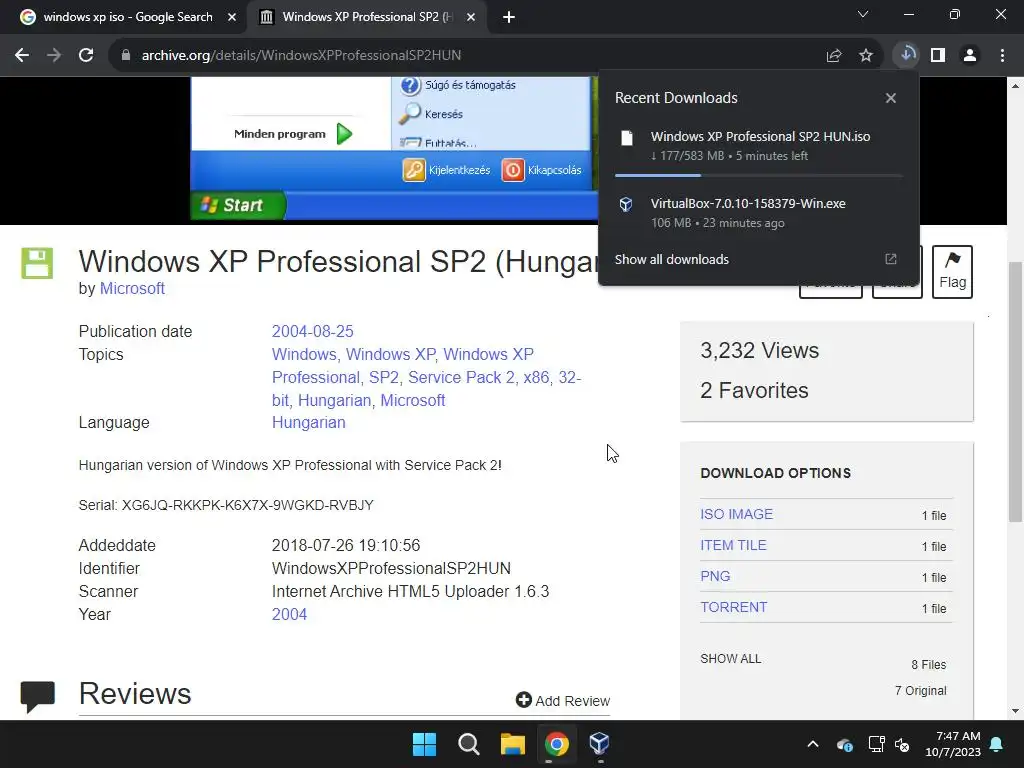Click the Chrome taskbar icon

point(556,744)
